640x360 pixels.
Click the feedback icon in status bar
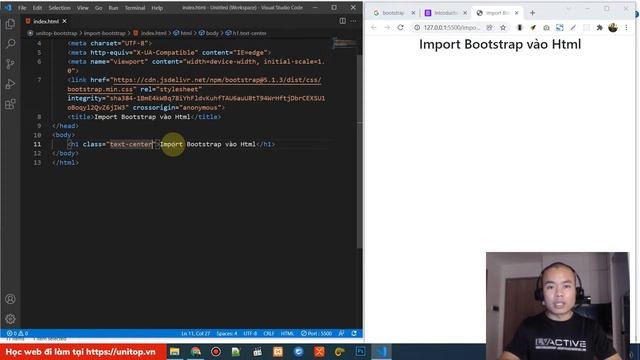tap(341, 333)
